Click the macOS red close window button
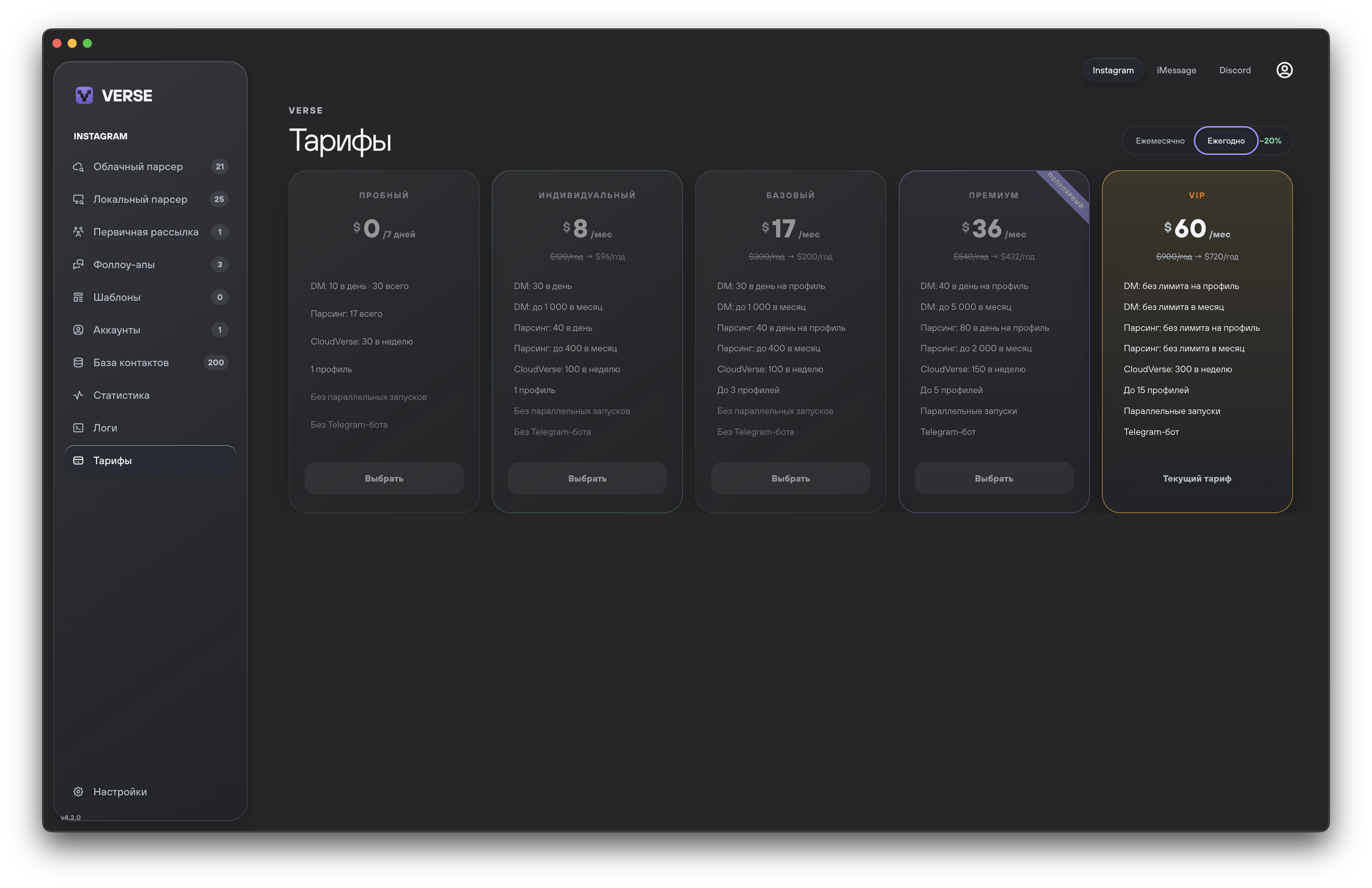The height and width of the screenshot is (888, 1372). [57, 43]
